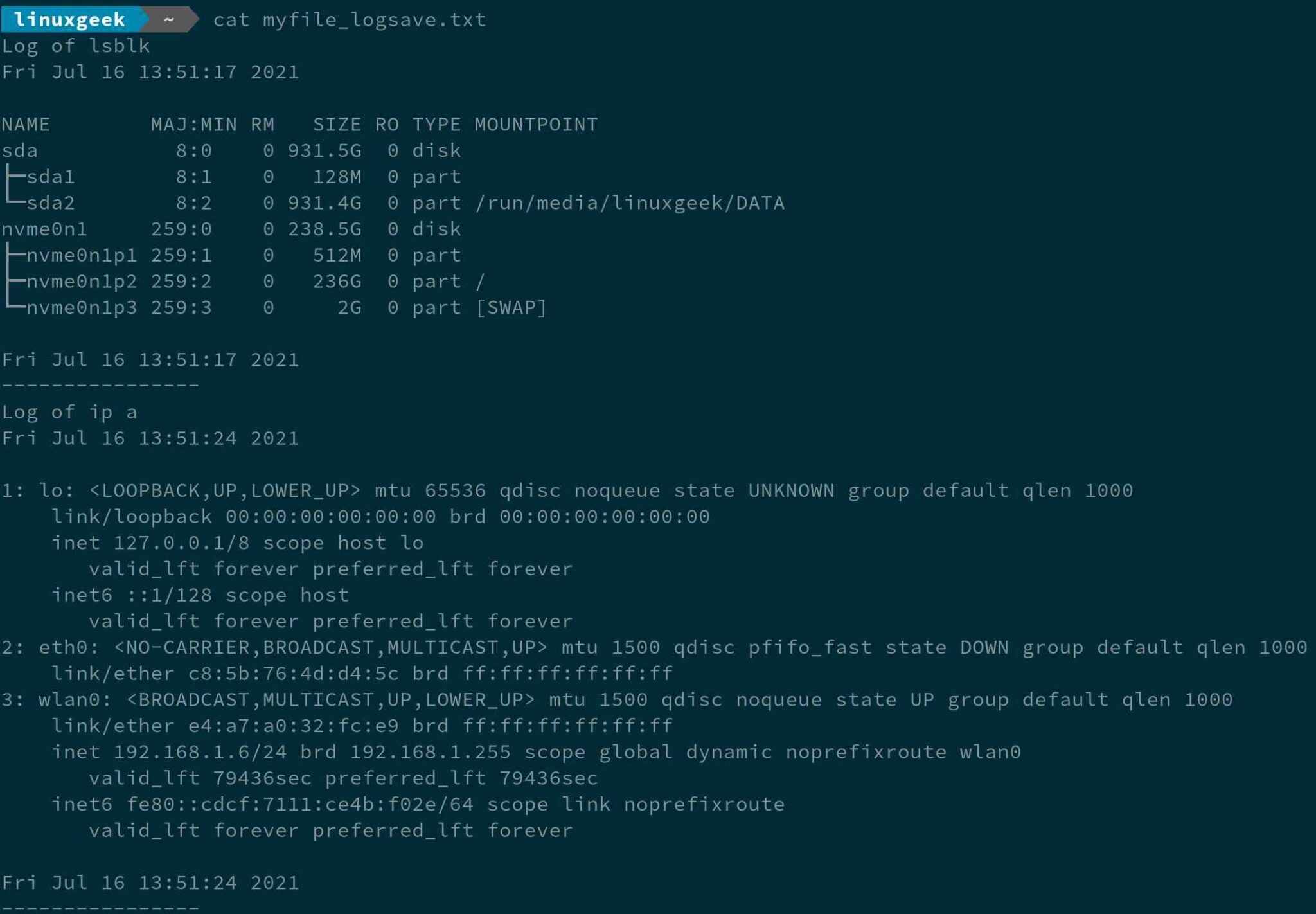Click the eth0 MAC address c8:5b:76:4d:d4:5c
Viewport: 1316px width, 914px height.
(293, 674)
